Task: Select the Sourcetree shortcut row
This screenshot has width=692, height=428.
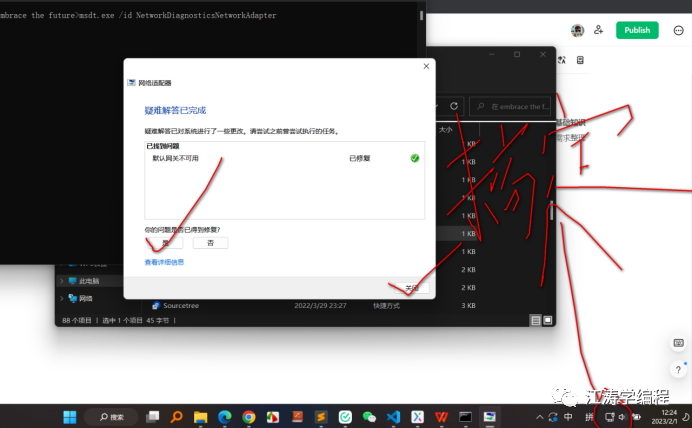Action: (313, 305)
